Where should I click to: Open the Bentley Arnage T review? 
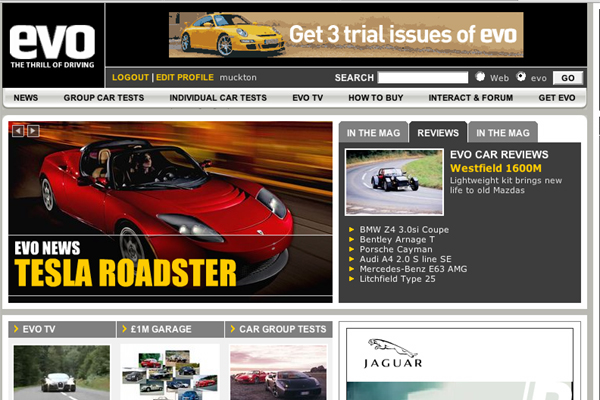(x=397, y=240)
